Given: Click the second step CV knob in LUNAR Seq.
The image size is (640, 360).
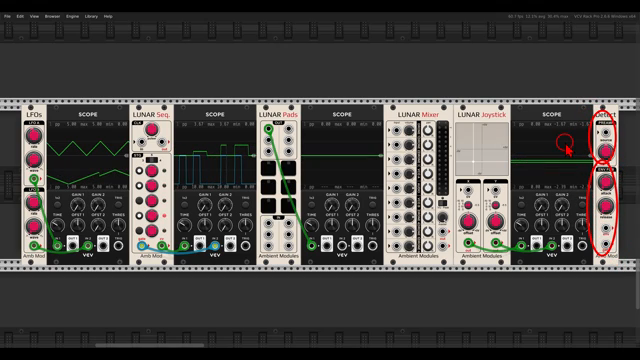Looking at the screenshot, I should [x=151, y=186].
